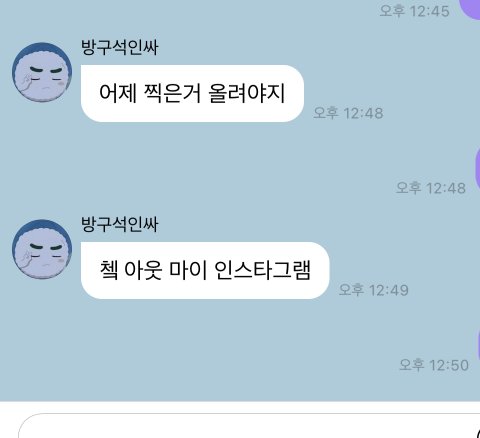This screenshot has height=438, width=480.
Task: Tap the emoticon icon in the input bar
Action: click(x=476, y=433)
